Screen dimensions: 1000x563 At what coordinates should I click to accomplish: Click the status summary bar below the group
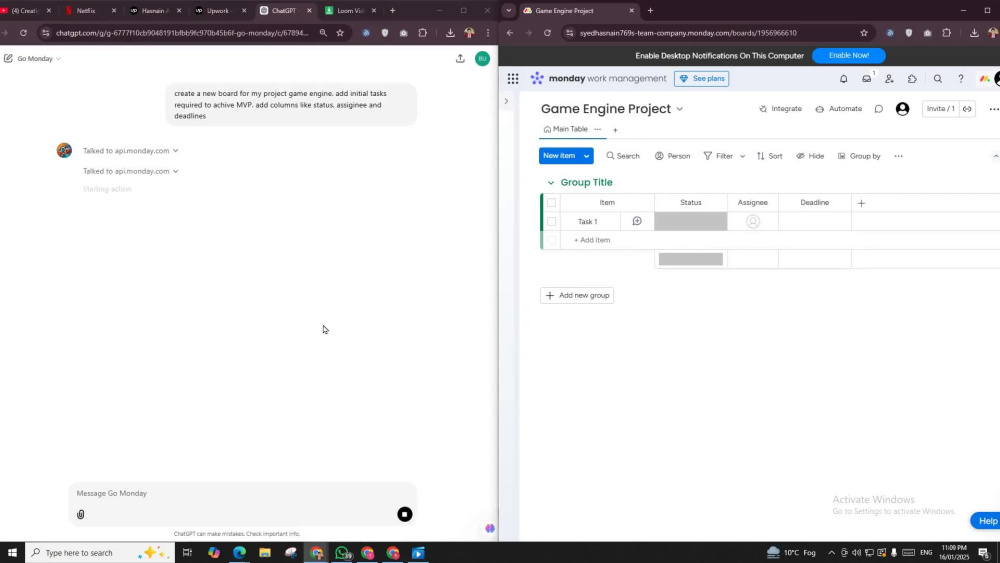coord(691,259)
